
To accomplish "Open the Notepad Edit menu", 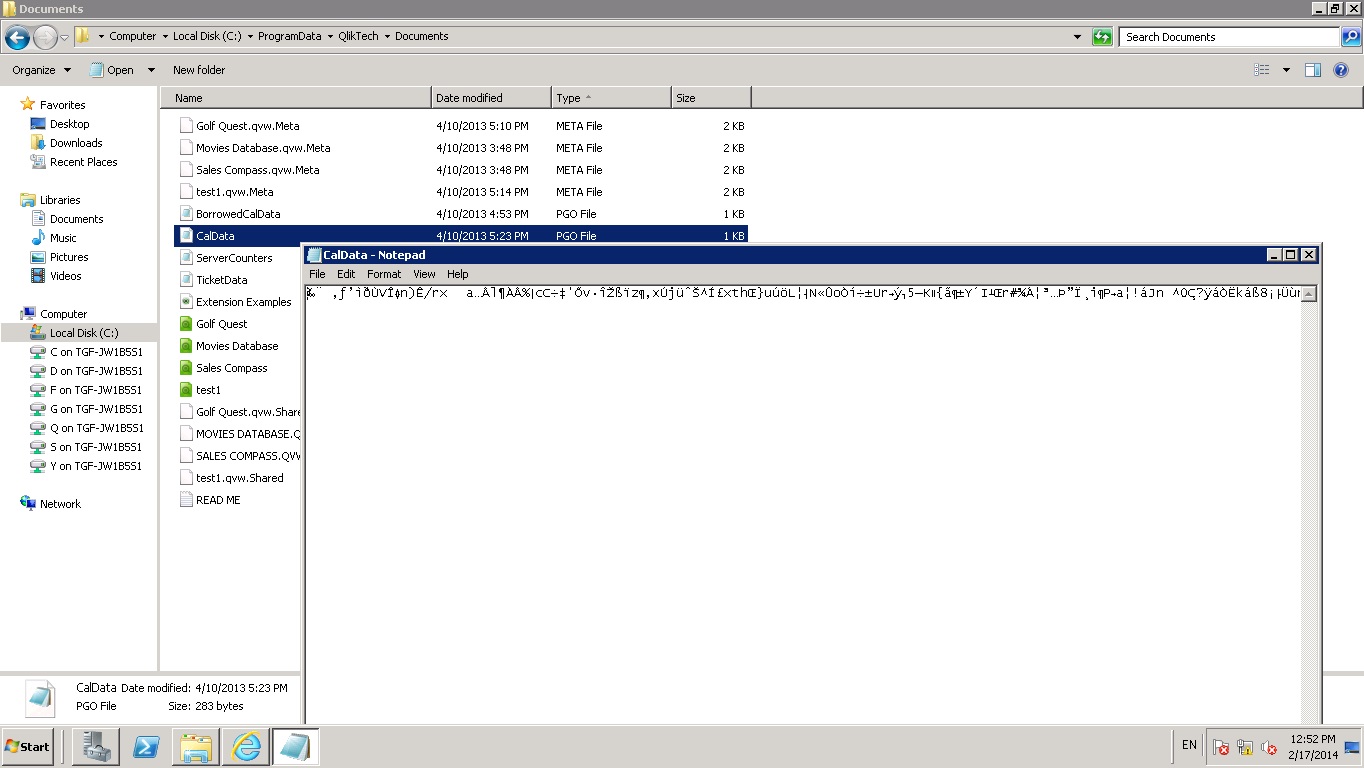I will 346,274.
